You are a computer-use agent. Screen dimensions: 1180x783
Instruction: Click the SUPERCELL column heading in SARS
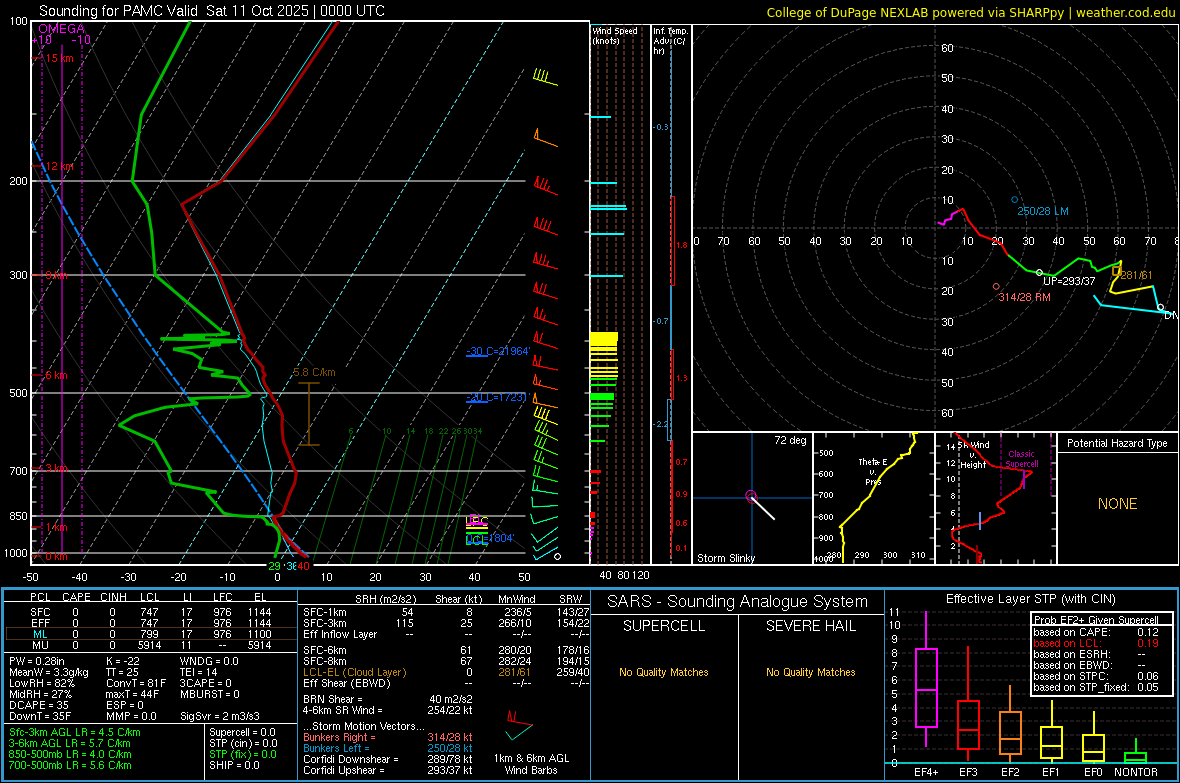click(x=664, y=626)
